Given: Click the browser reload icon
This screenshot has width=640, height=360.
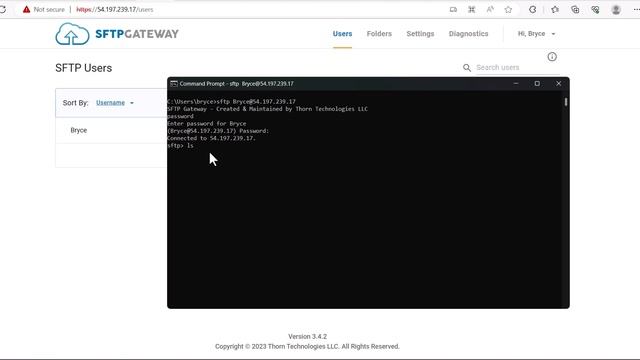Looking at the screenshot, I should click(3, 9).
